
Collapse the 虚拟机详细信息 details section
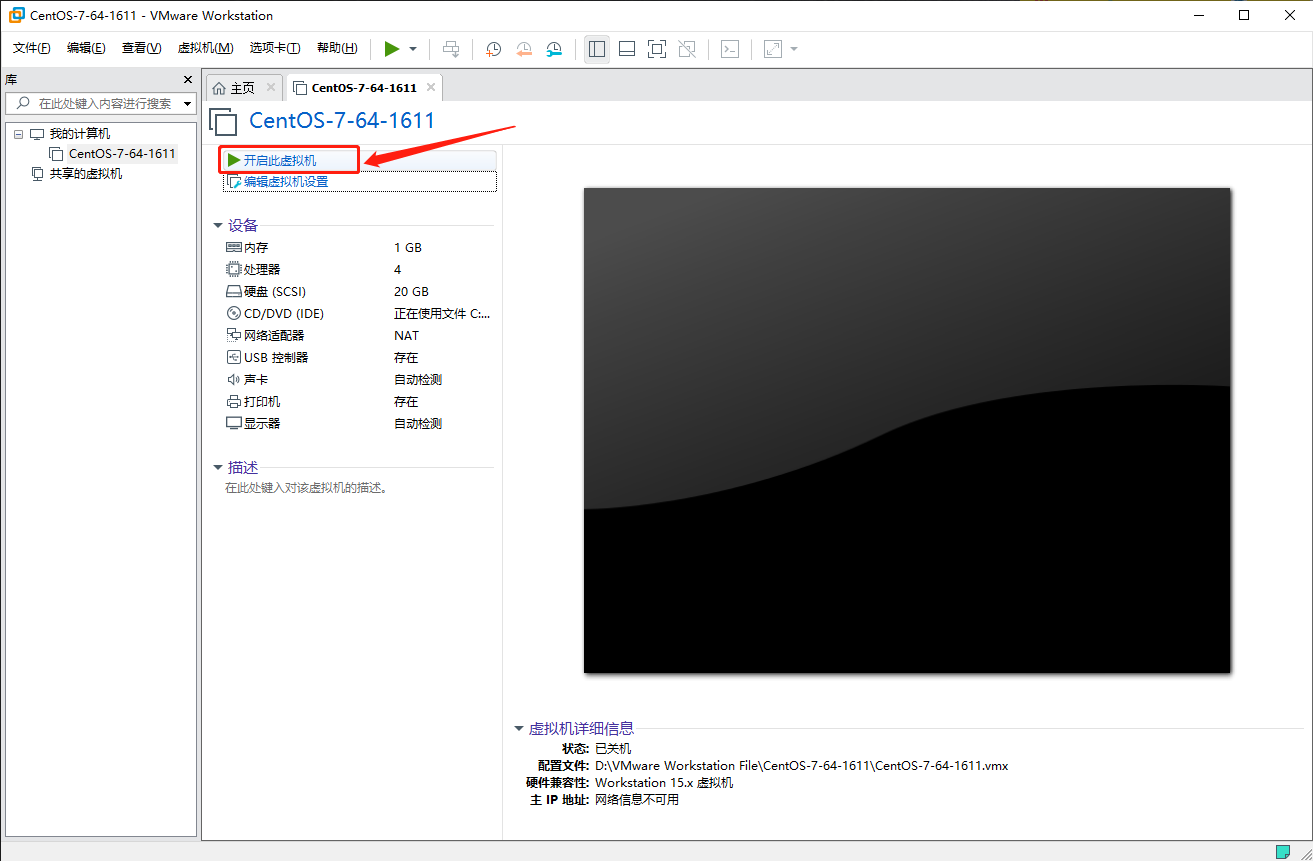[x=518, y=728]
